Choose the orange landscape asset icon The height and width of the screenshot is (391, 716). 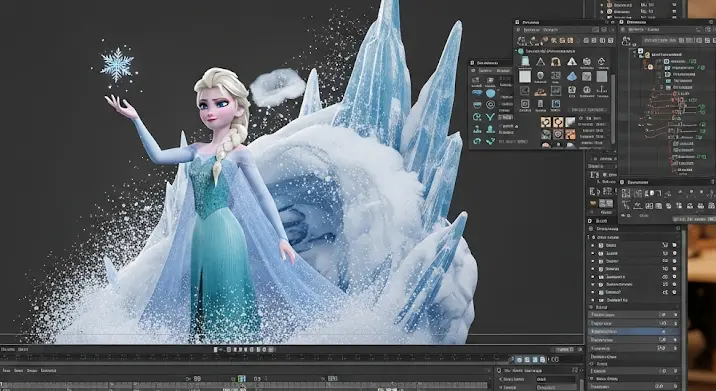tap(541, 92)
